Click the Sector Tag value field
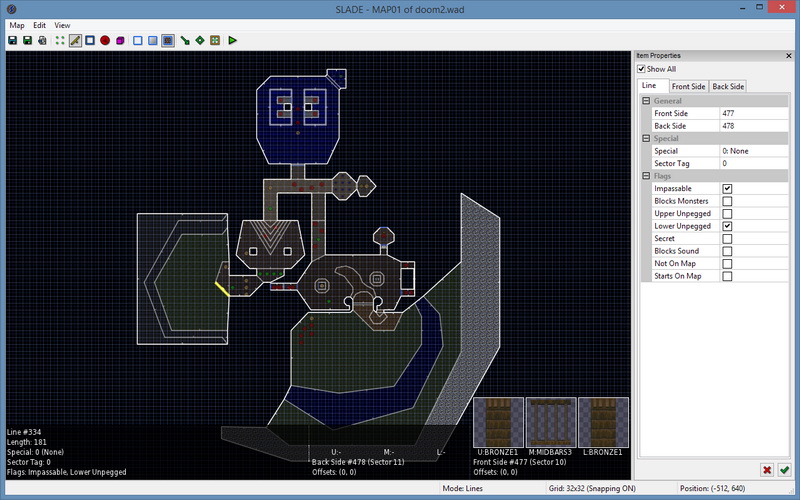 [754, 163]
